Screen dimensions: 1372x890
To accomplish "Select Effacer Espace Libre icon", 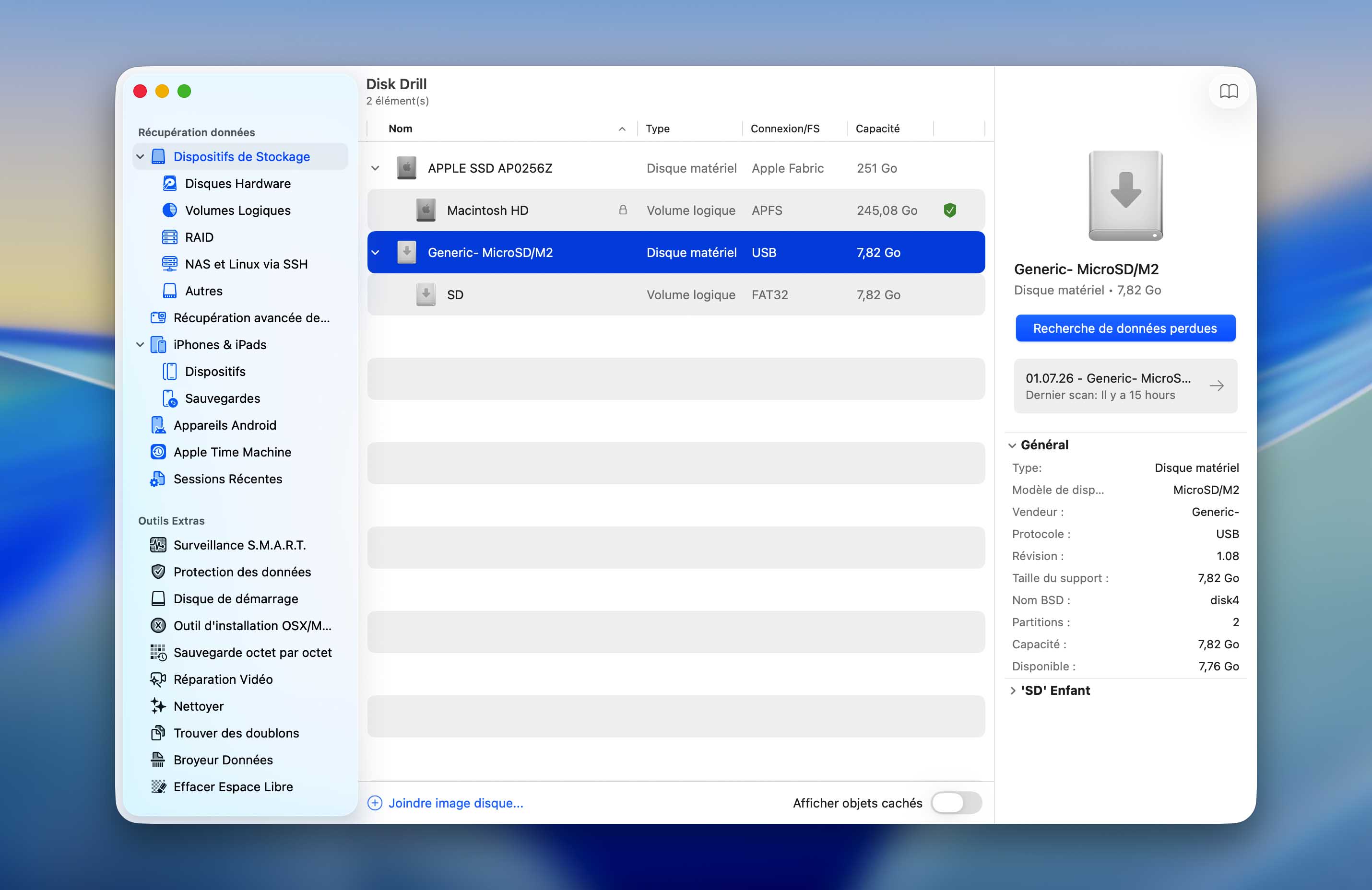I will point(158,786).
